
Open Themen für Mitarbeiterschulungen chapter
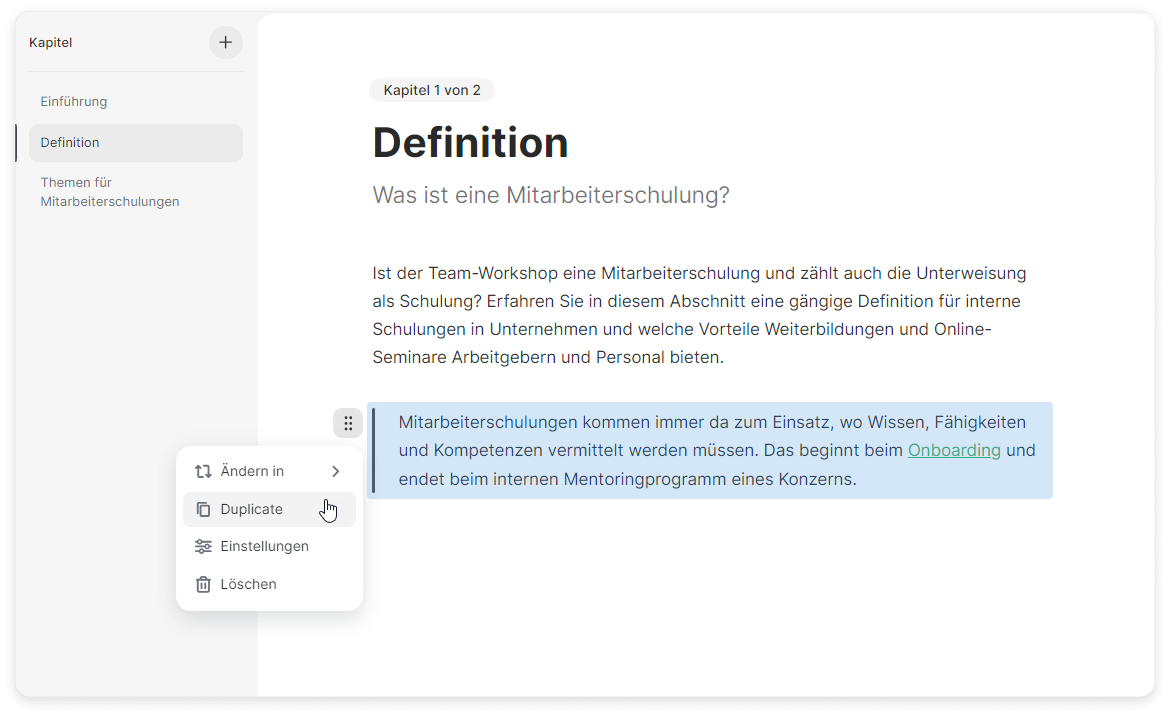[x=110, y=192]
